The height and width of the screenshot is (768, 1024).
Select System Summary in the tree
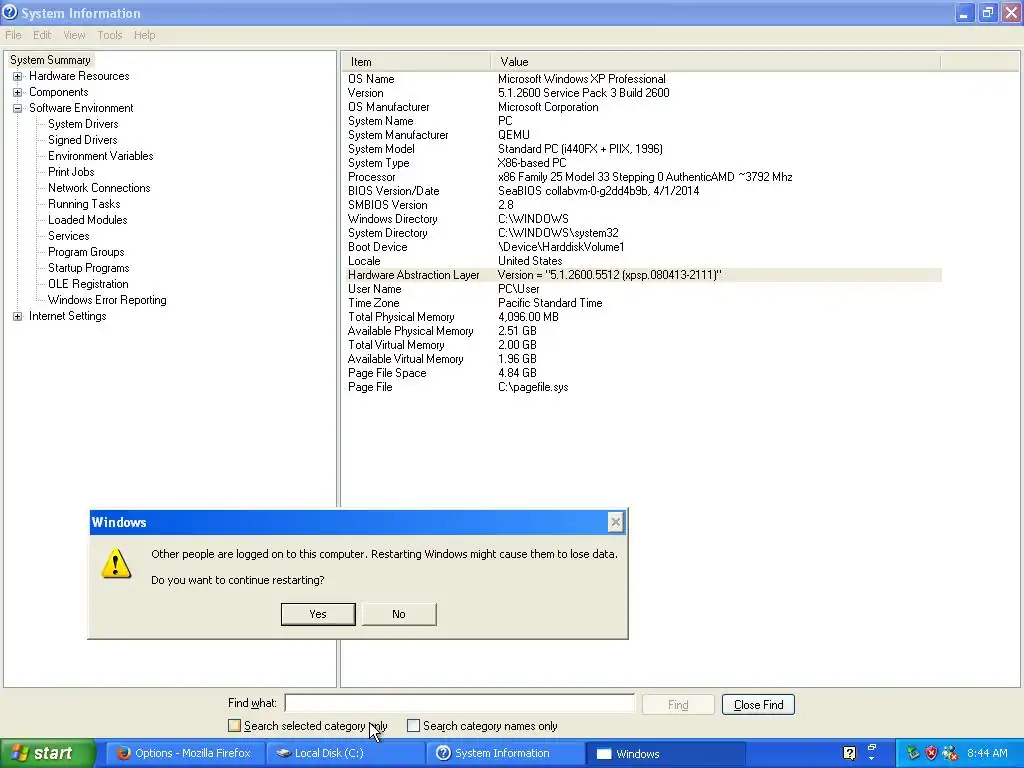tap(50, 60)
